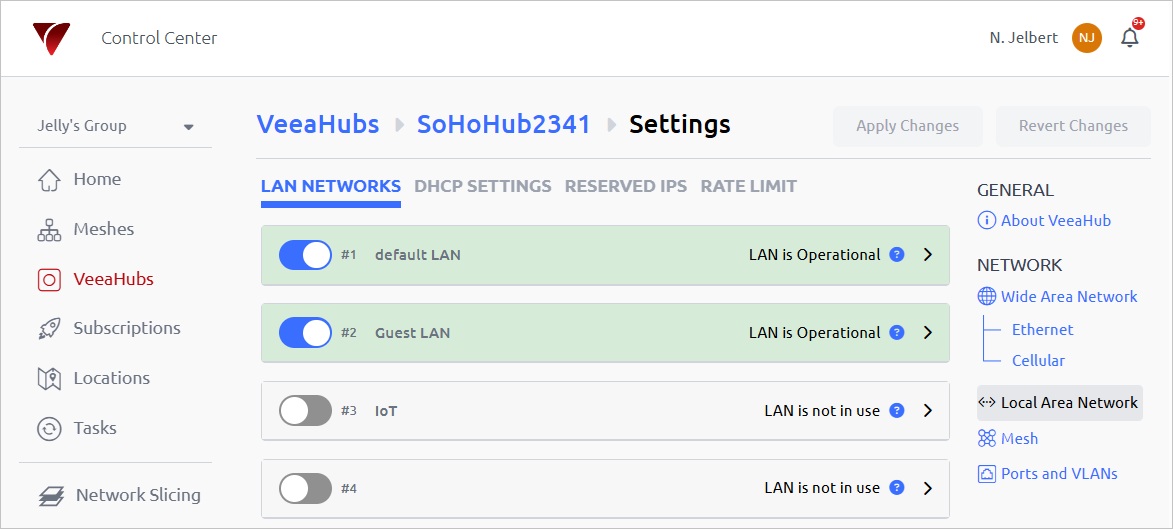The height and width of the screenshot is (529, 1173).
Task: Disable the Guest LAN toggle
Action: pos(305,333)
